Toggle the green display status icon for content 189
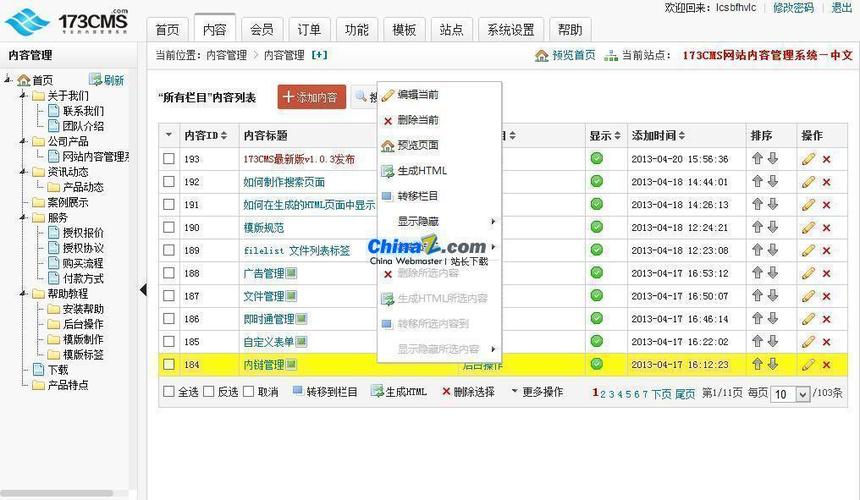 click(597, 250)
